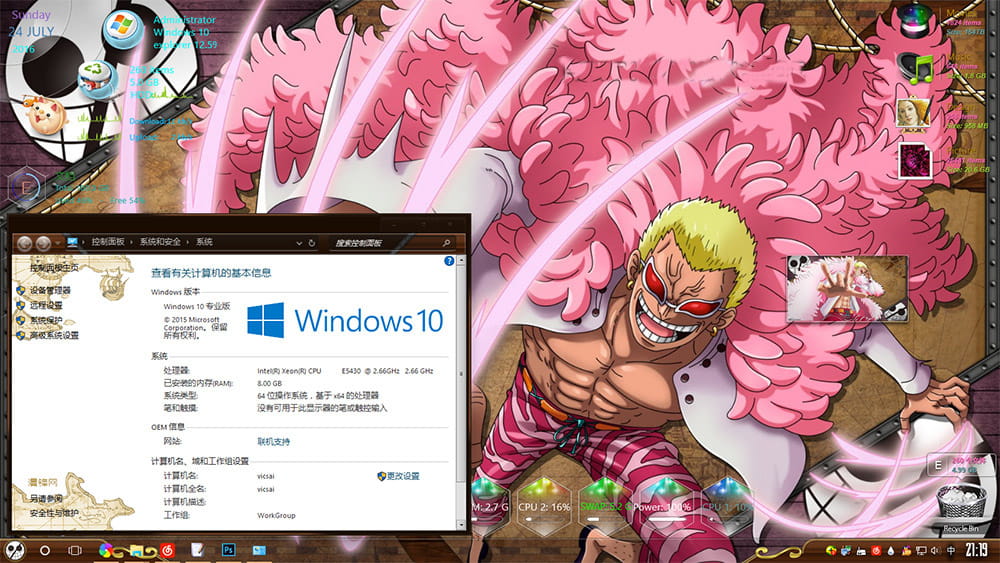This screenshot has width=1000, height=563.
Task: Open File Explorer from the taskbar
Action: point(136,550)
